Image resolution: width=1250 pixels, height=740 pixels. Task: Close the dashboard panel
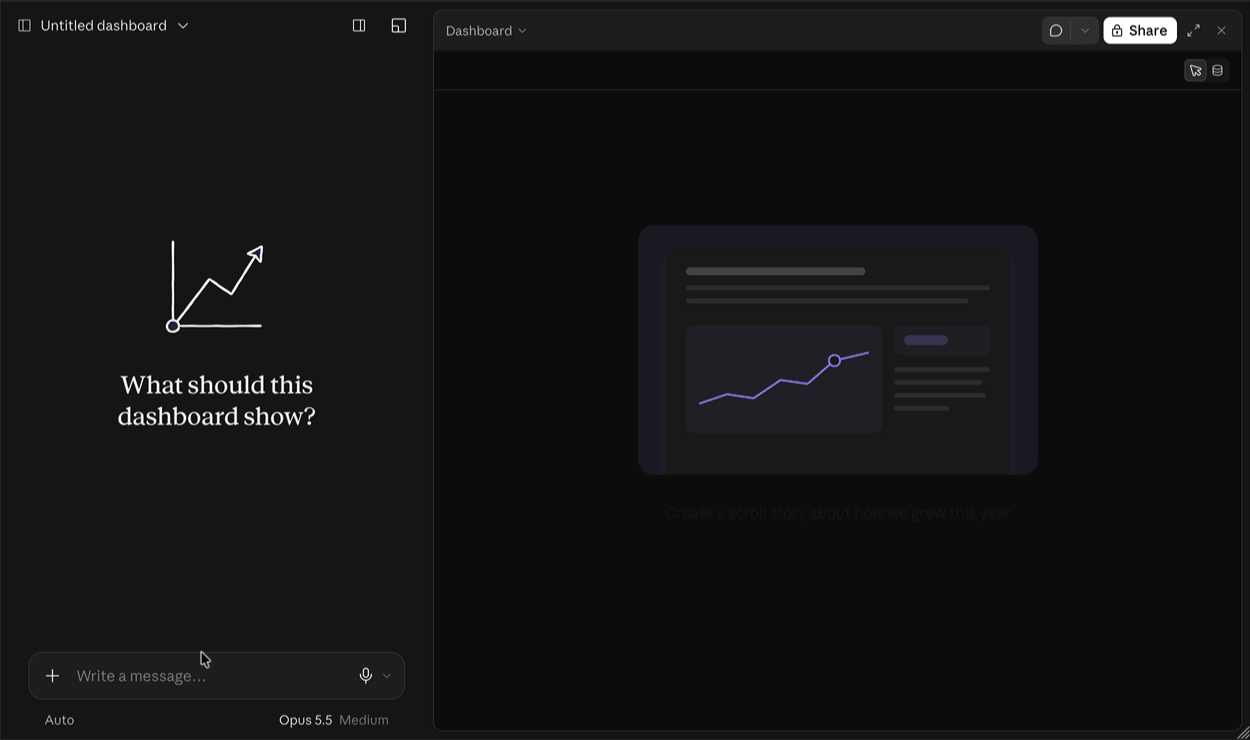click(1221, 31)
